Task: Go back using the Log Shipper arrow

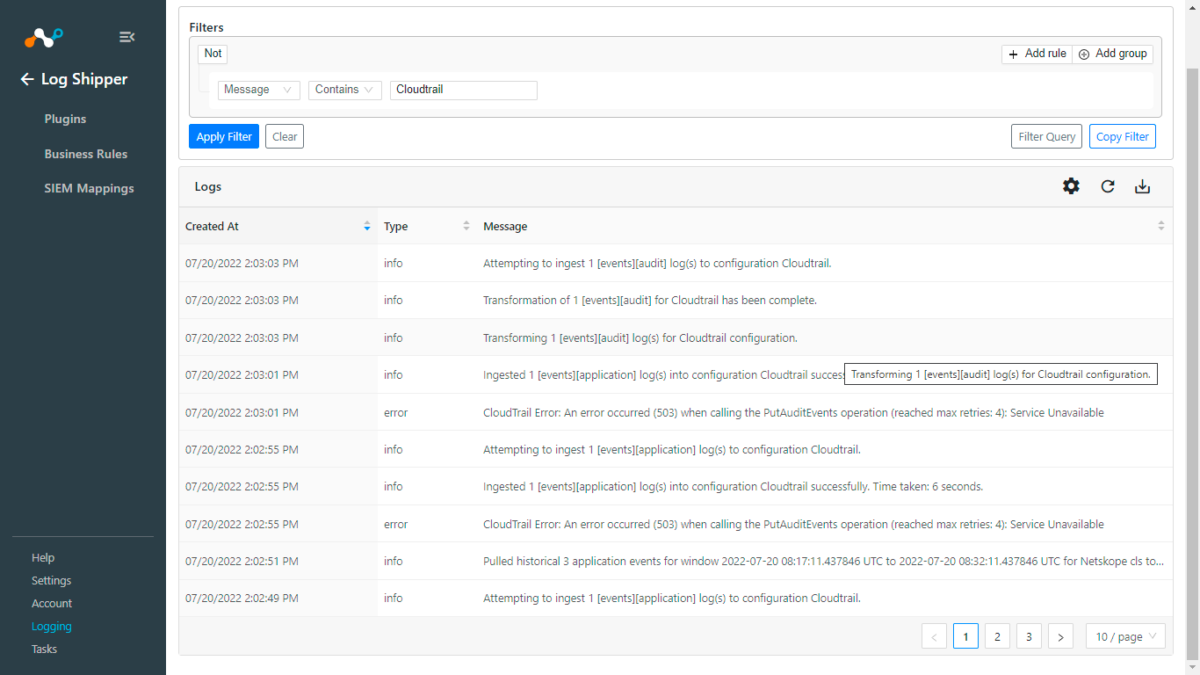Action: point(26,79)
